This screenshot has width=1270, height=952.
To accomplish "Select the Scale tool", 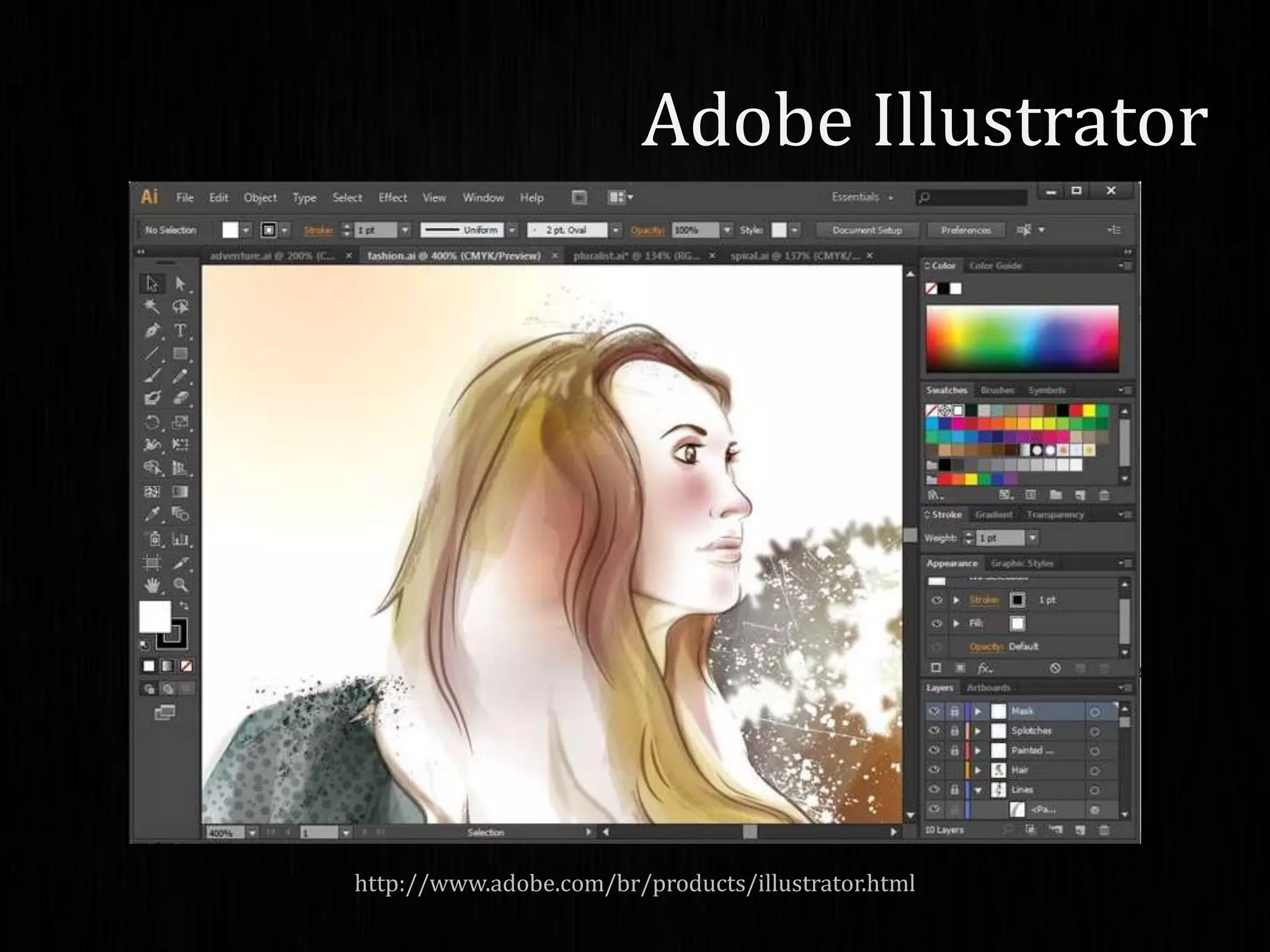I will pos(180,423).
